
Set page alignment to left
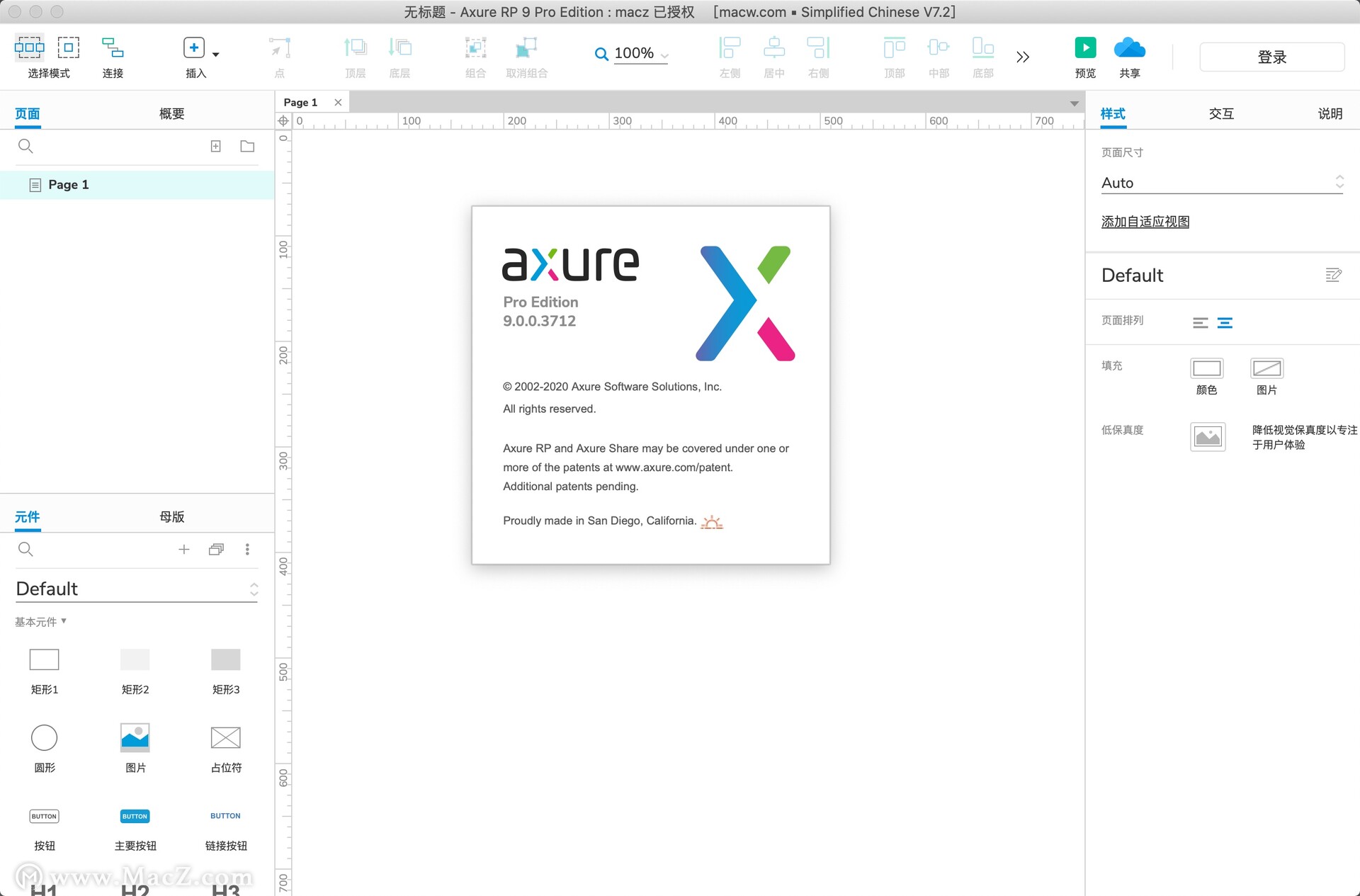point(1200,323)
